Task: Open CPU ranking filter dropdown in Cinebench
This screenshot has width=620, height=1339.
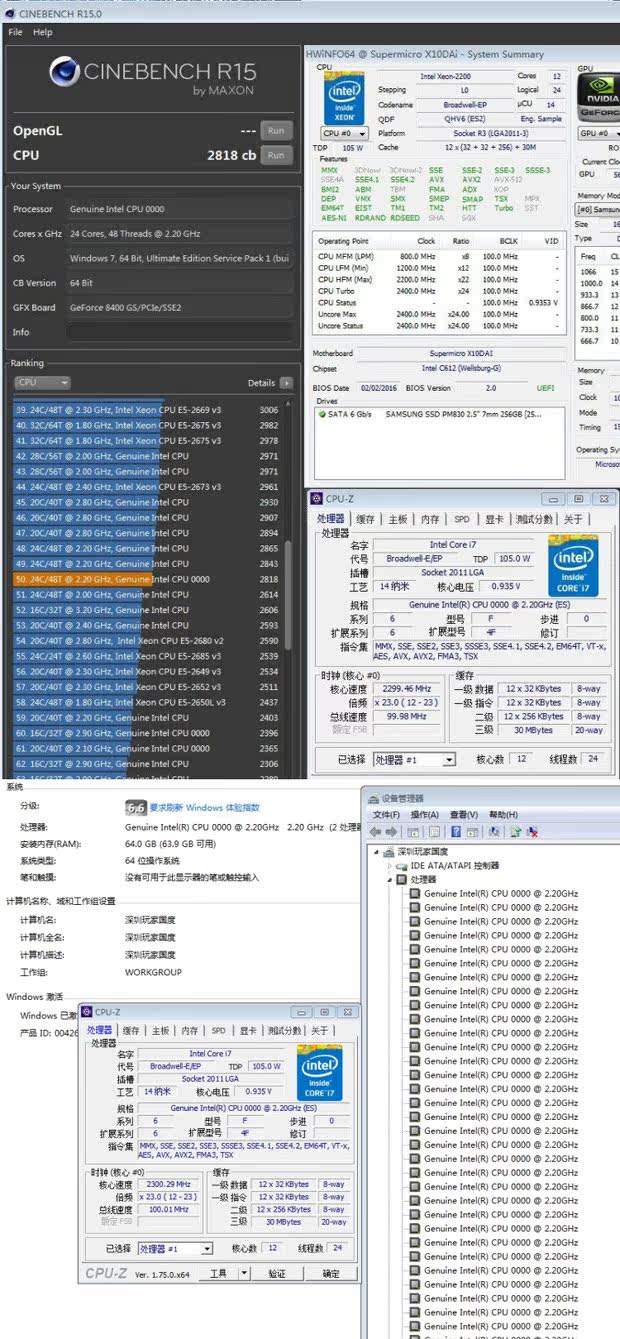Action: [x=42, y=383]
